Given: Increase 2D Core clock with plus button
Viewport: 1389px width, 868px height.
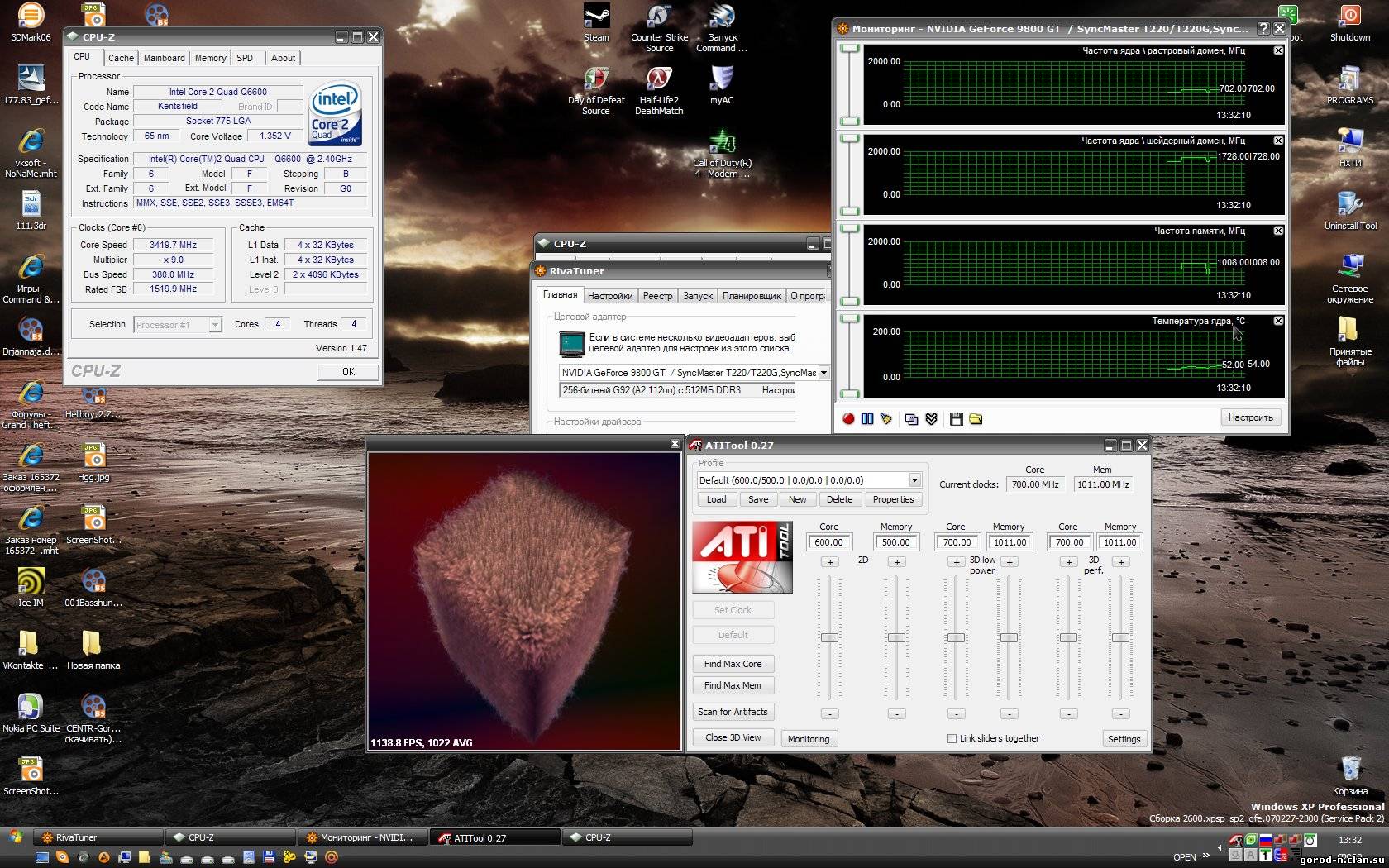Looking at the screenshot, I should 830,562.
